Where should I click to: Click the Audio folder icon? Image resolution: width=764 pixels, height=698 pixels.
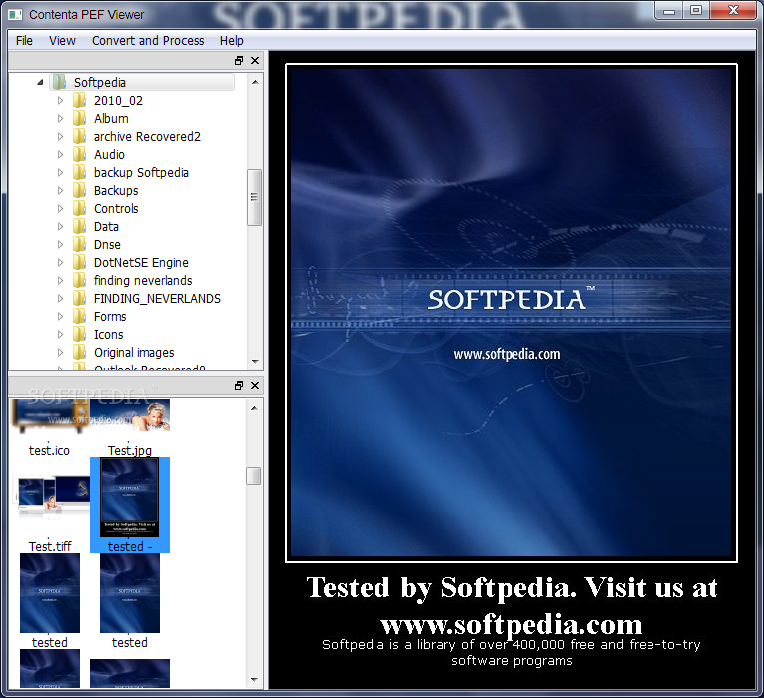79,154
